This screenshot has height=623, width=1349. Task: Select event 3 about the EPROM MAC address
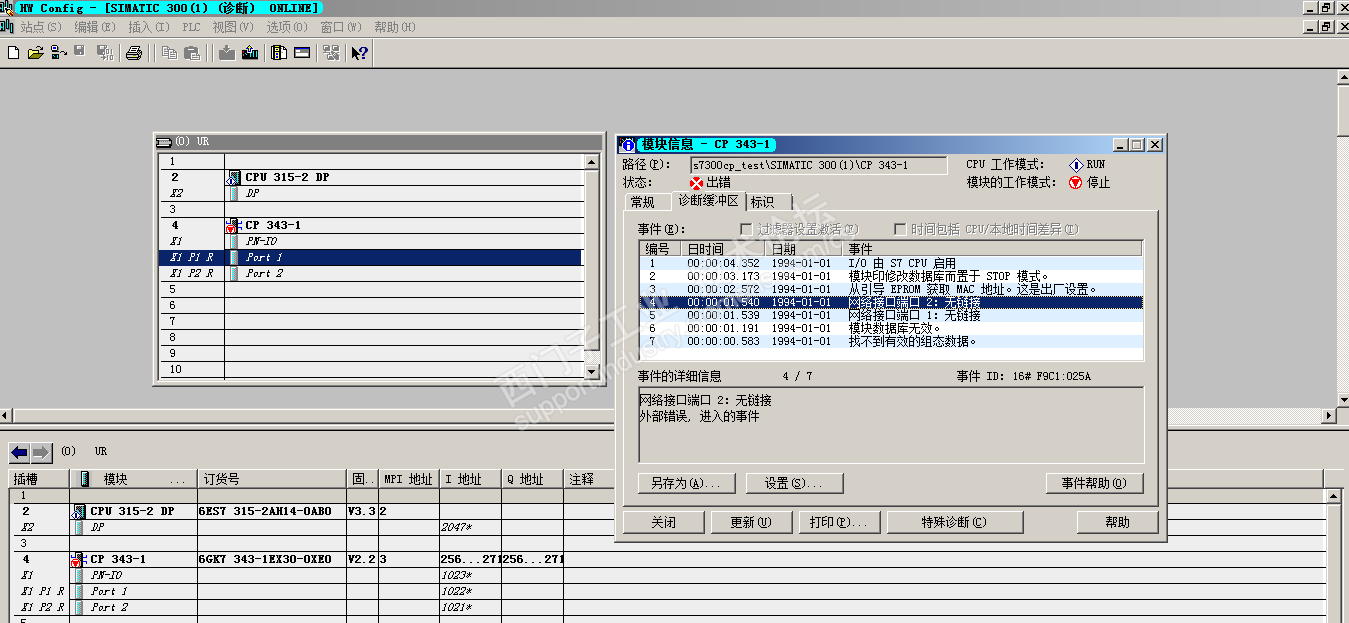tap(890, 289)
